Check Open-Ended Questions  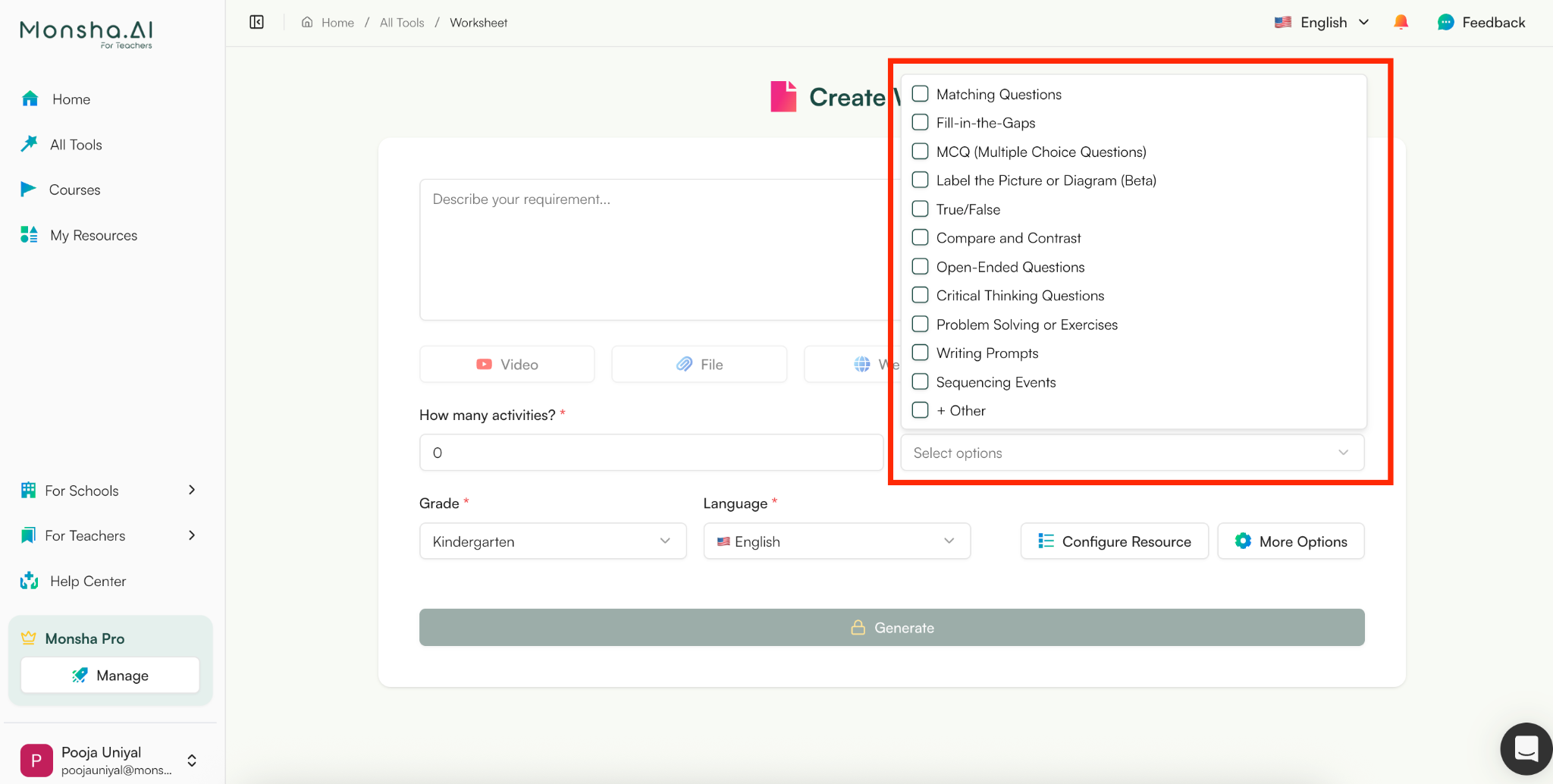click(x=920, y=266)
